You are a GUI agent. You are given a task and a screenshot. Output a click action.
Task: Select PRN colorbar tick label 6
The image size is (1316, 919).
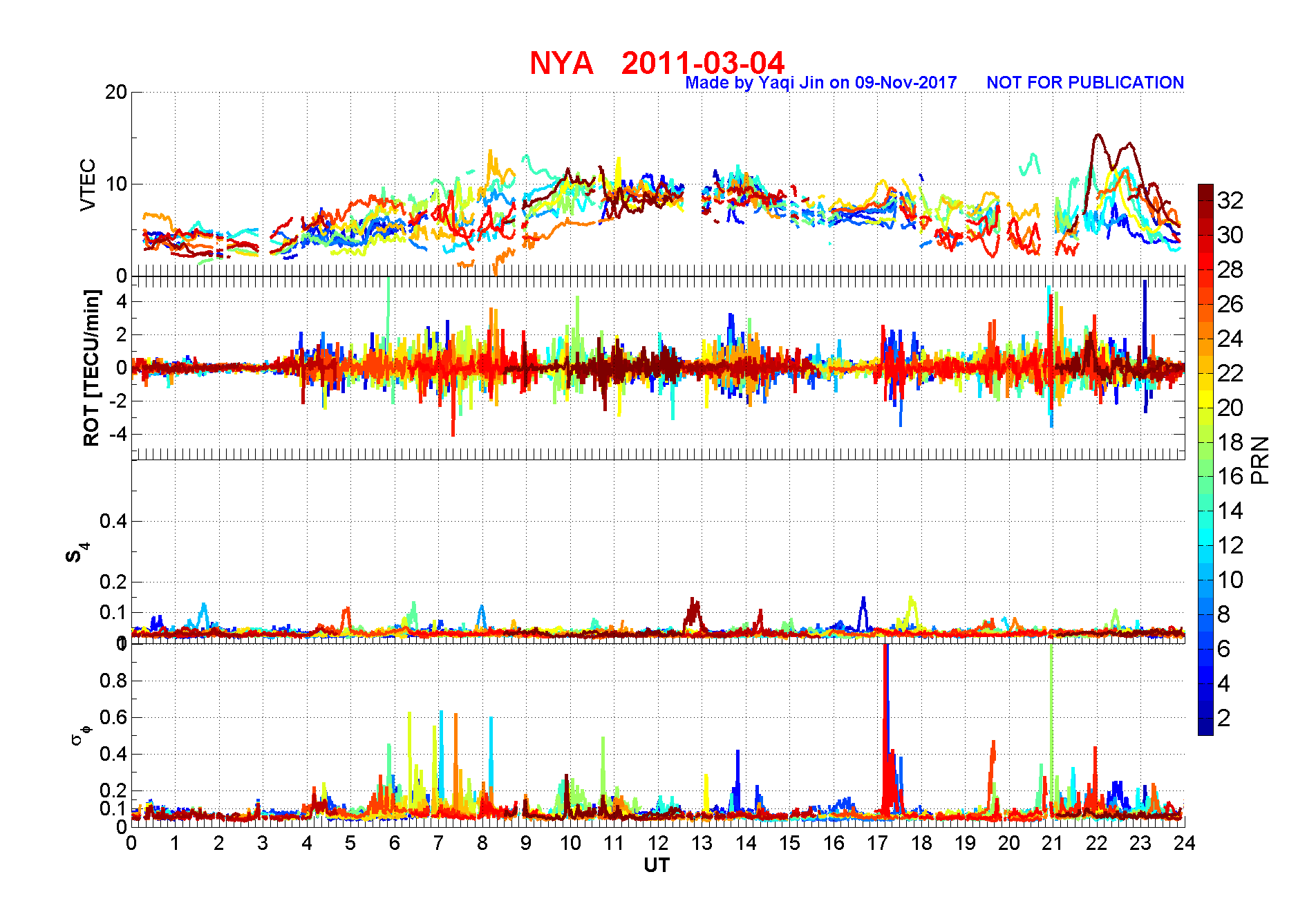[1224, 649]
